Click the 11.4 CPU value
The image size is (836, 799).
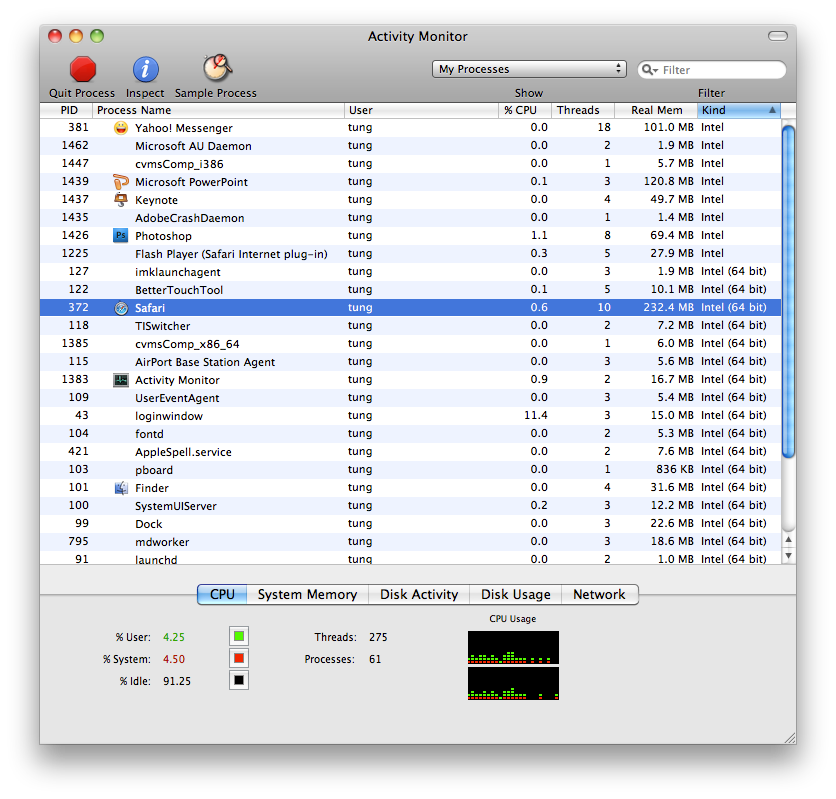point(536,415)
